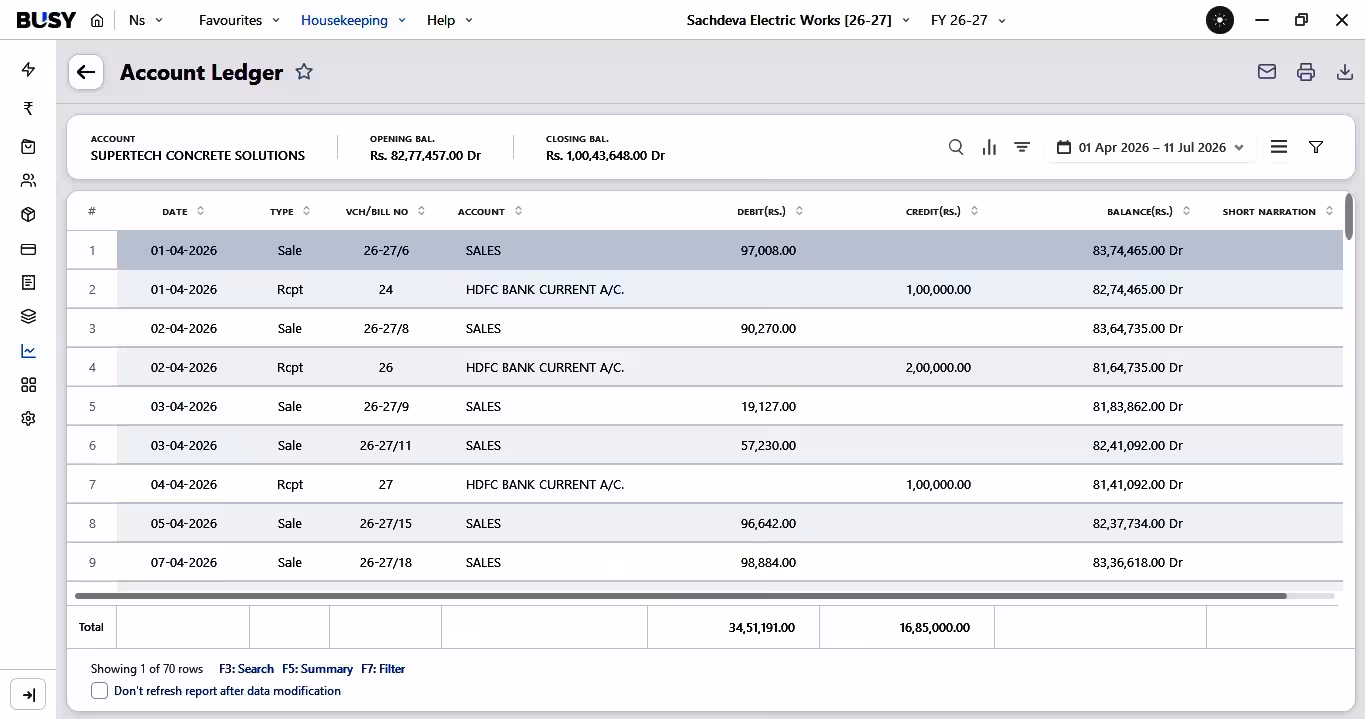The width and height of the screenshot is (1365, 719).
Task: Click the F7: Filter link
Action: click(383, 669)
